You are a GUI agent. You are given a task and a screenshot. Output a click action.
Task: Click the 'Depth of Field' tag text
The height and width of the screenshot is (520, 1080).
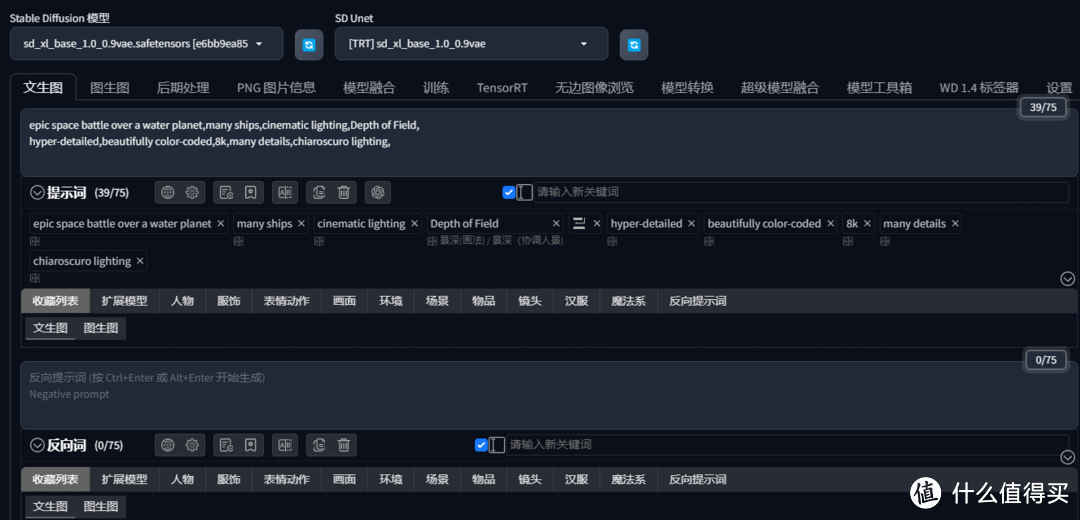coord(464,224)
